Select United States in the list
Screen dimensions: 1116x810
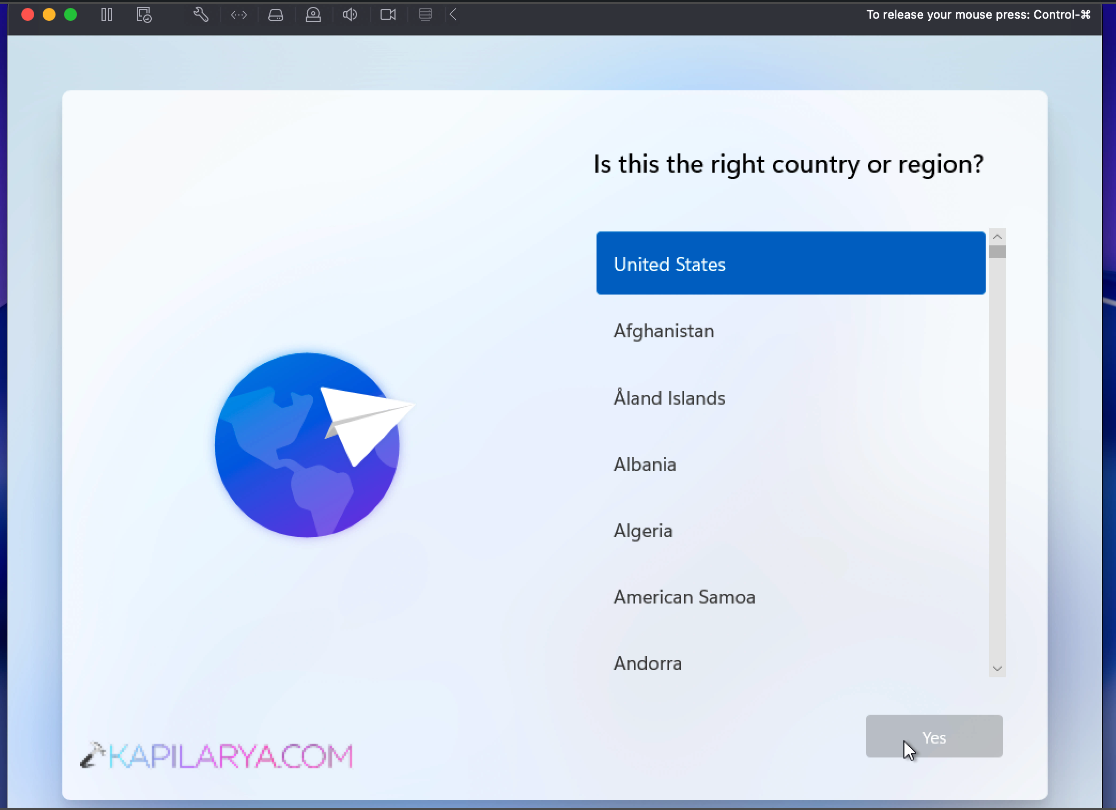(x=790, y=264)
